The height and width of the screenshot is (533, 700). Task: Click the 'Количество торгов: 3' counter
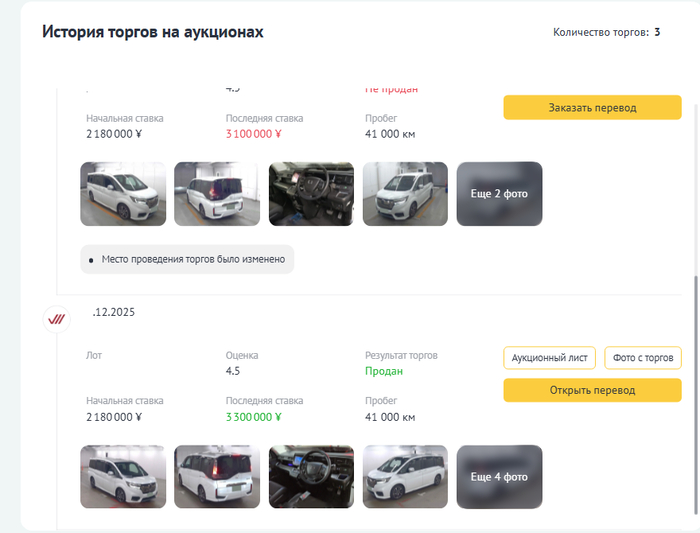[606, 33]
